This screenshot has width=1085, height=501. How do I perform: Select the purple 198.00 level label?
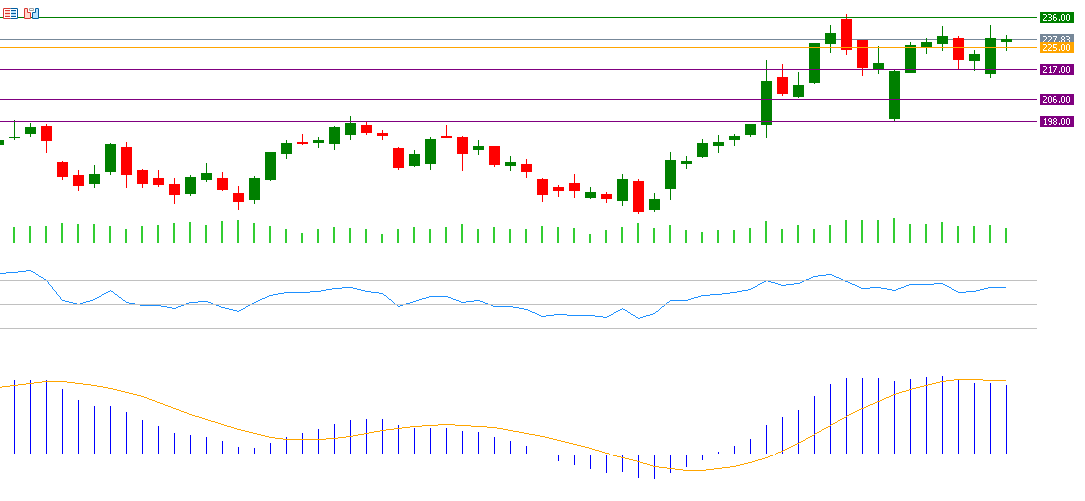[x=1056, y=121]
